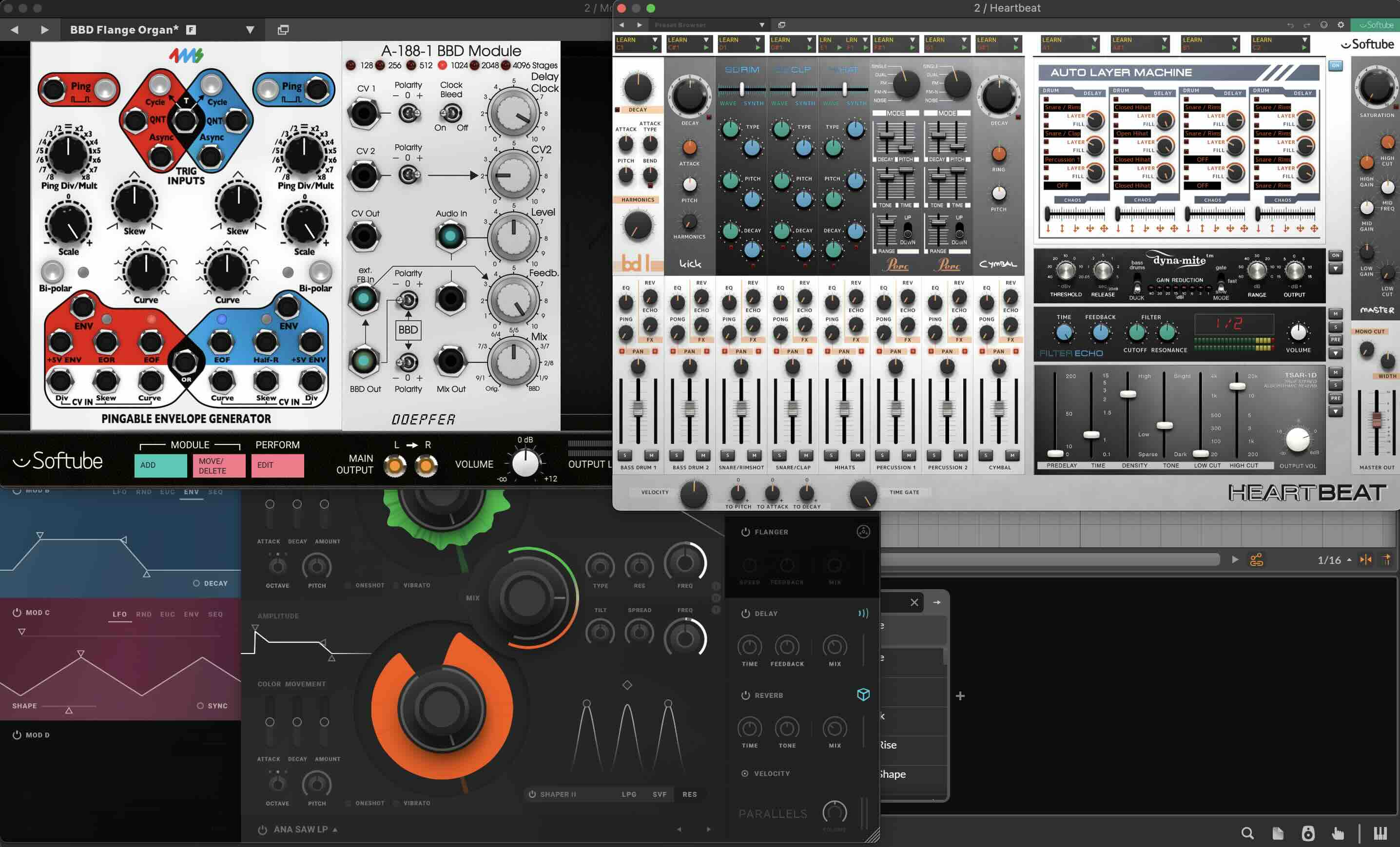Toggle the REVERB effect power icon
1400x847 pixels.
pyautogui.click(x=745, y=695)
